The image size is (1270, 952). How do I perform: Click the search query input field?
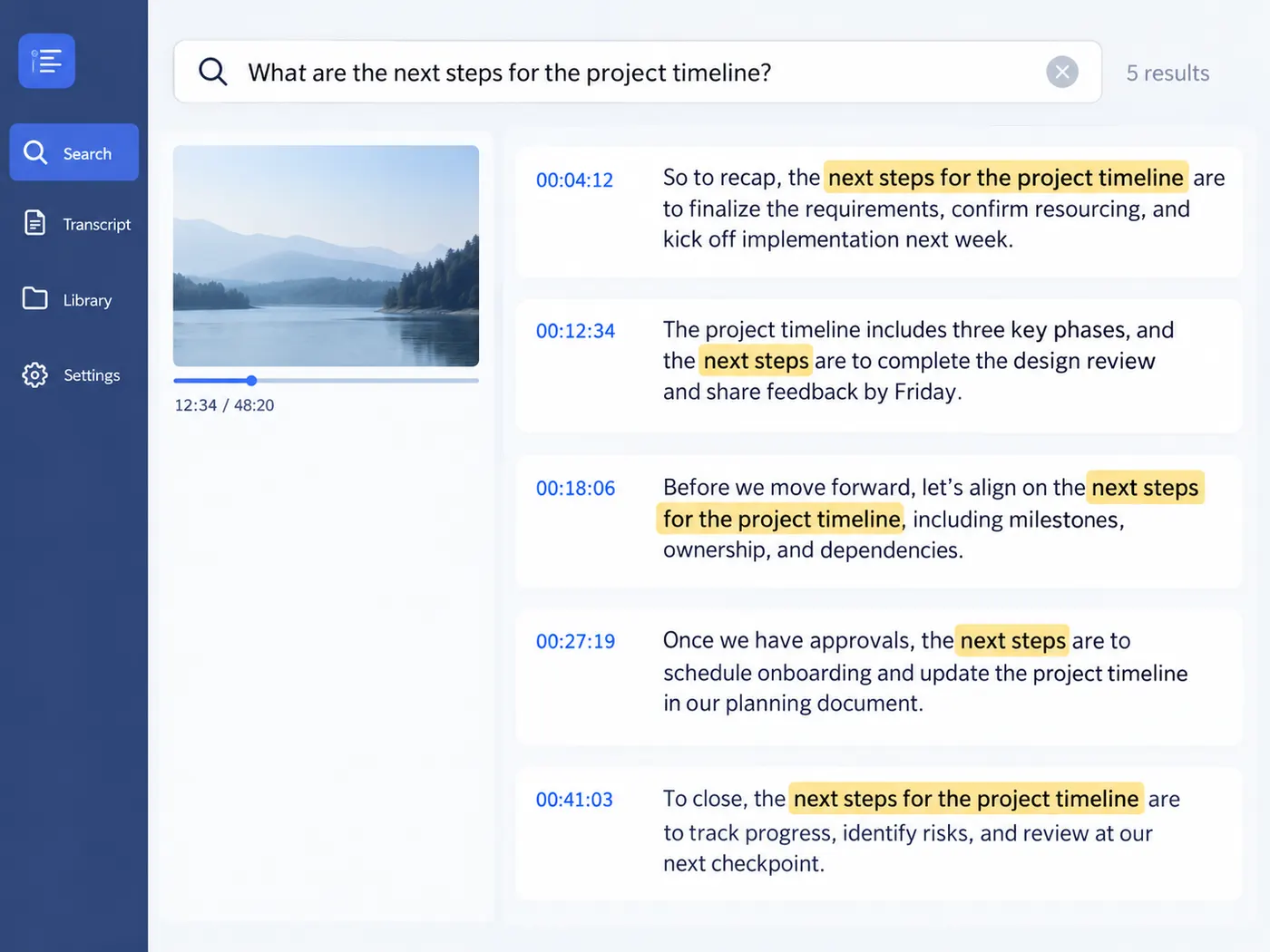coord(638,72)
